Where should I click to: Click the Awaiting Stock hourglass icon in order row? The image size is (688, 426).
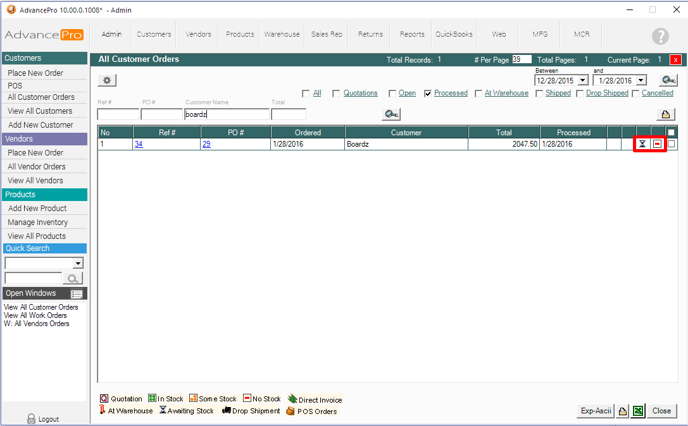(643, 144)
